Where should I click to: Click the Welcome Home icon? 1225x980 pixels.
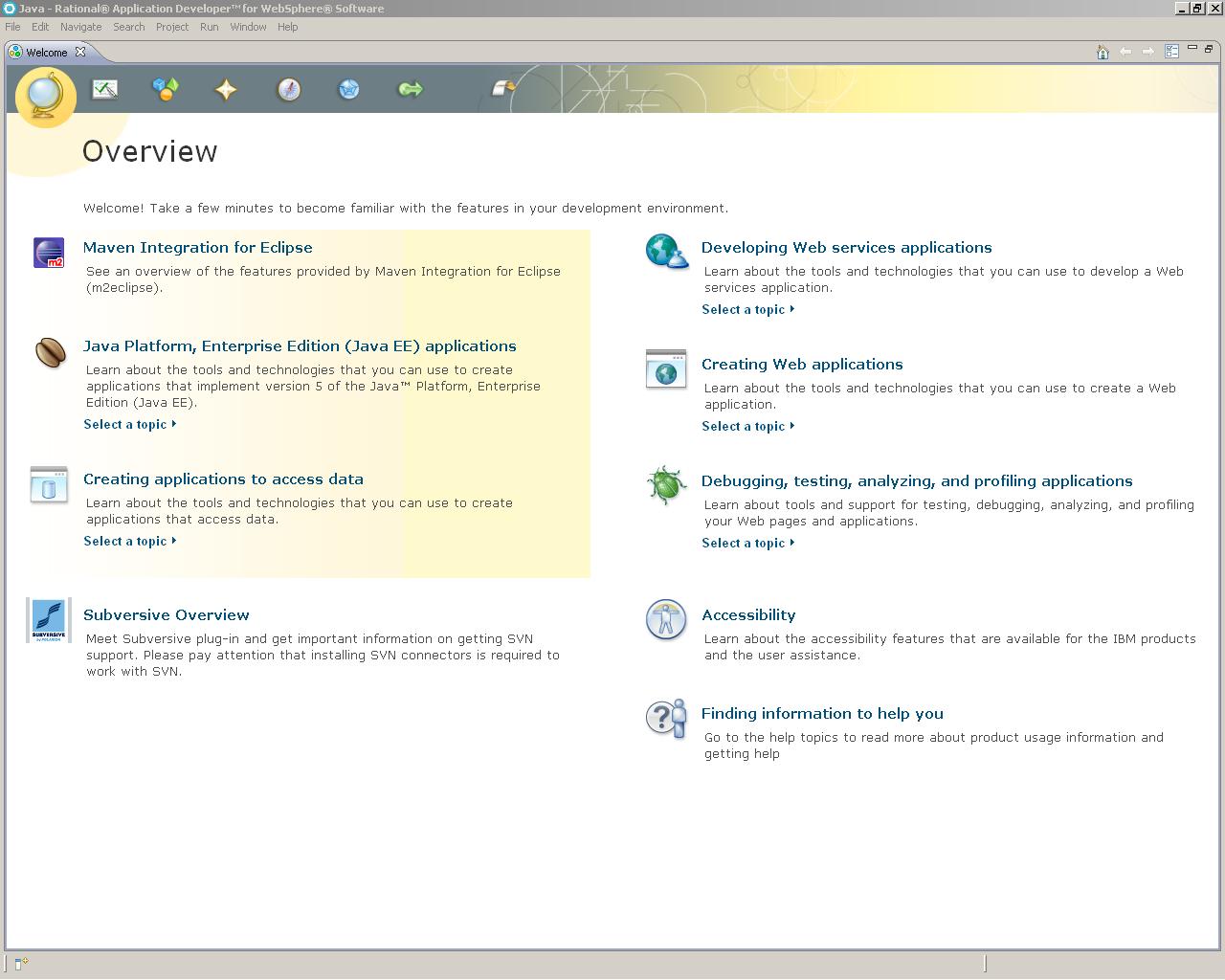click(1102, 52)
